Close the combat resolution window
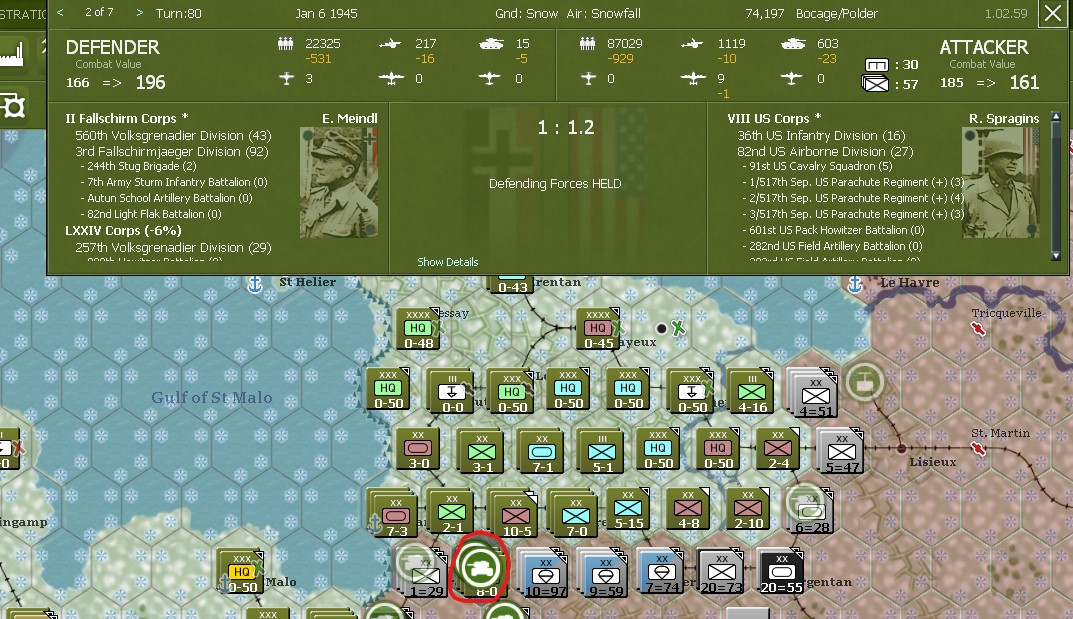This screenshot has width=1073, height=619. tap(1053, 14)
